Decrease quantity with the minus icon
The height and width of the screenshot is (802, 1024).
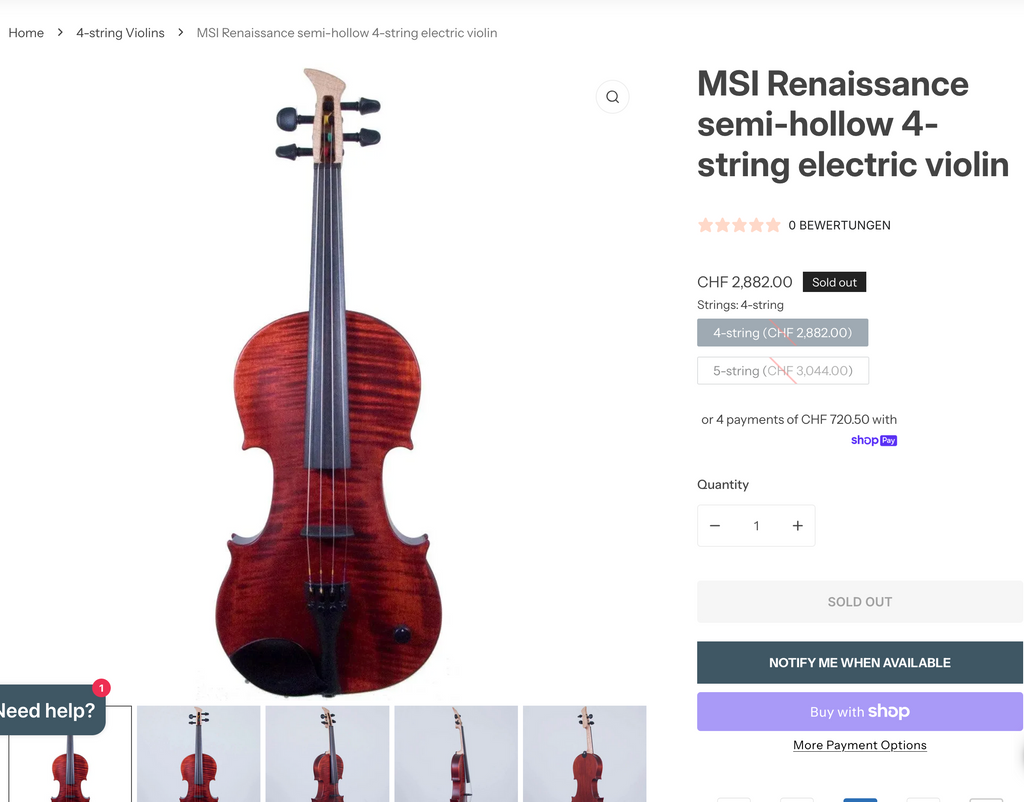[715, 526]
